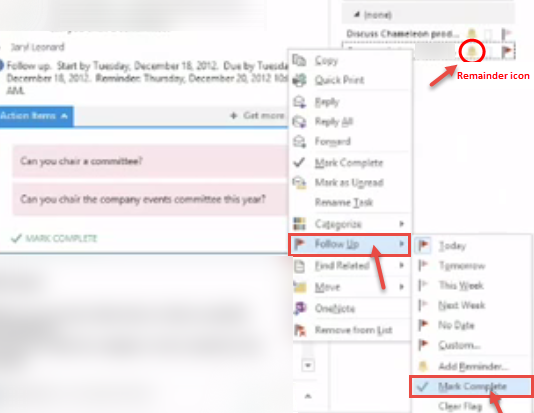Toggle flag on Discuss Chameleon task
Screen dimensions: 534x413
507,33
